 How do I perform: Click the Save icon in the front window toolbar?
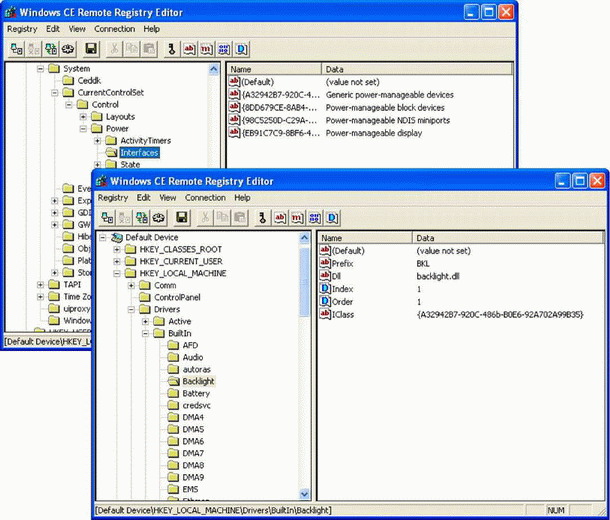(182, 217)
